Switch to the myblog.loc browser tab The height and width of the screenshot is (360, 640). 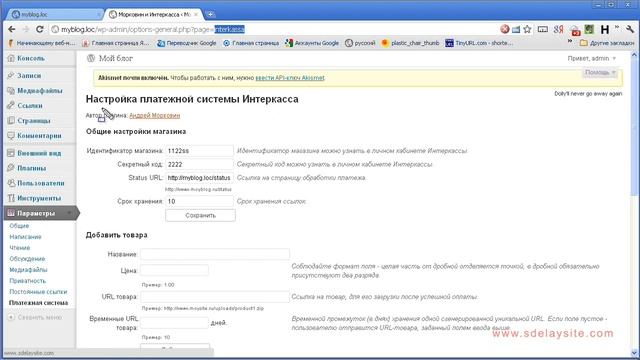(x=54, y=14)
